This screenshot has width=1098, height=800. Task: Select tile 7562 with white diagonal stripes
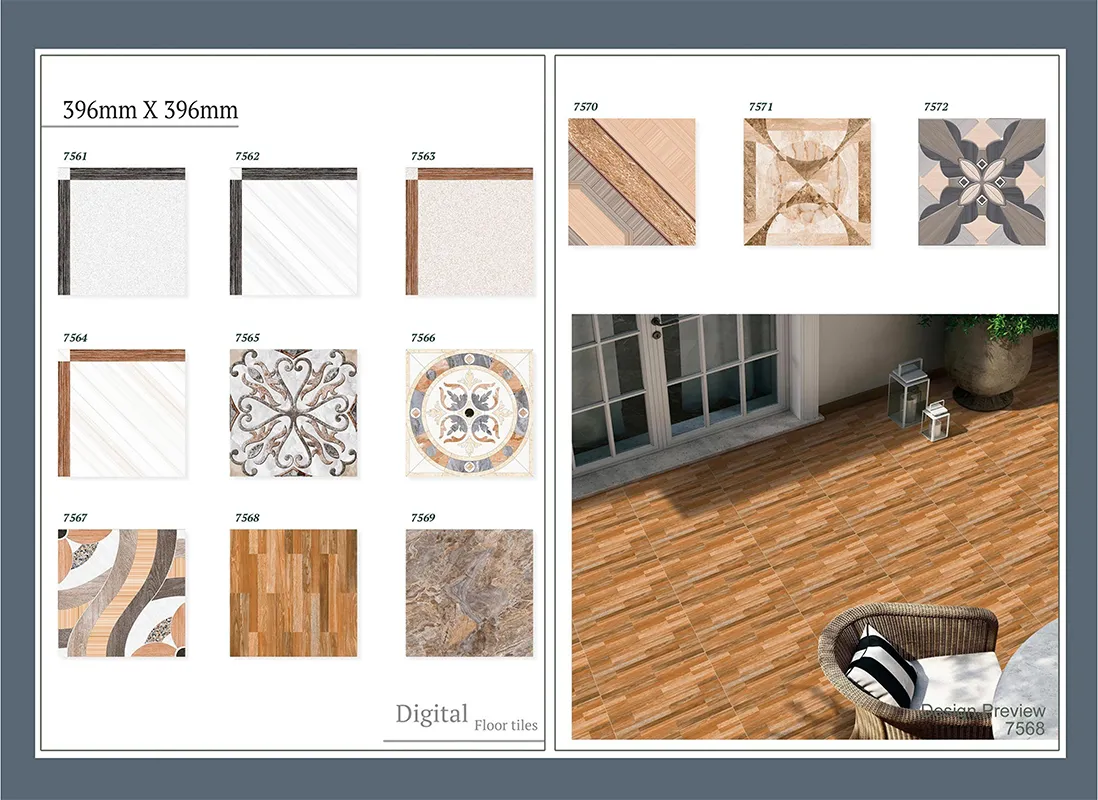point(293,231)
